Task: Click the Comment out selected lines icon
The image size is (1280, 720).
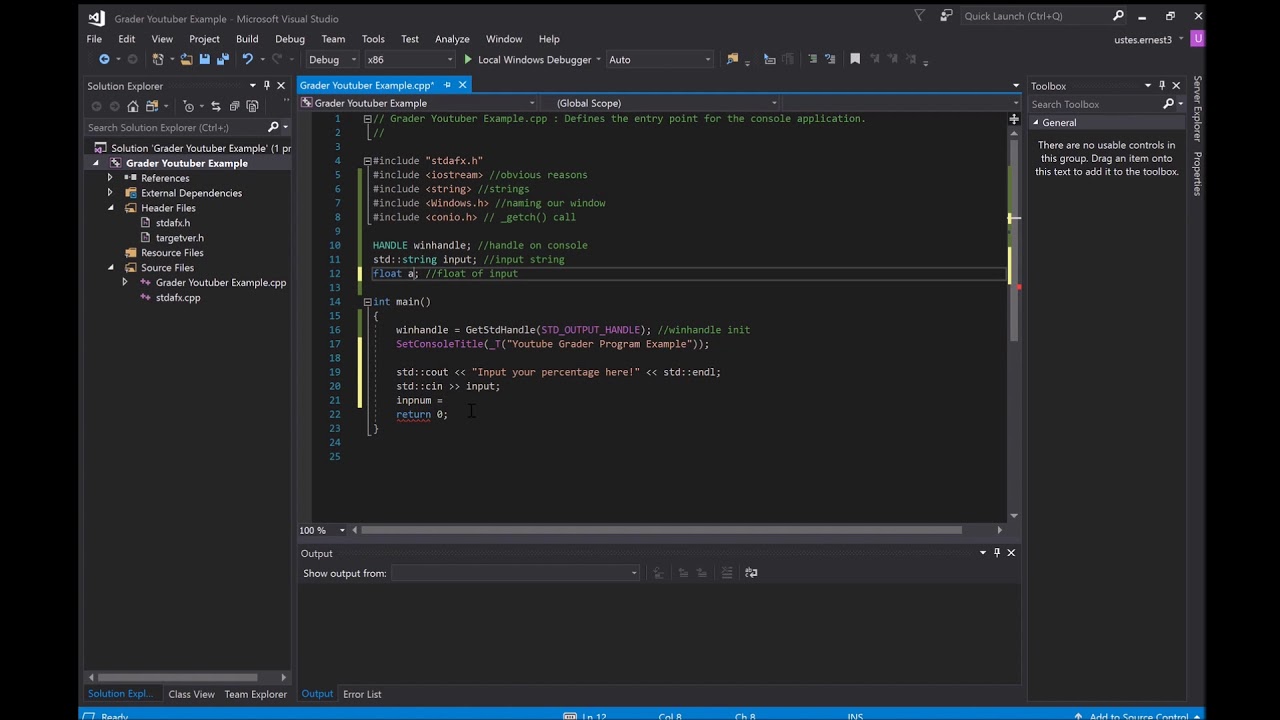Action: [x=813, y=60]
